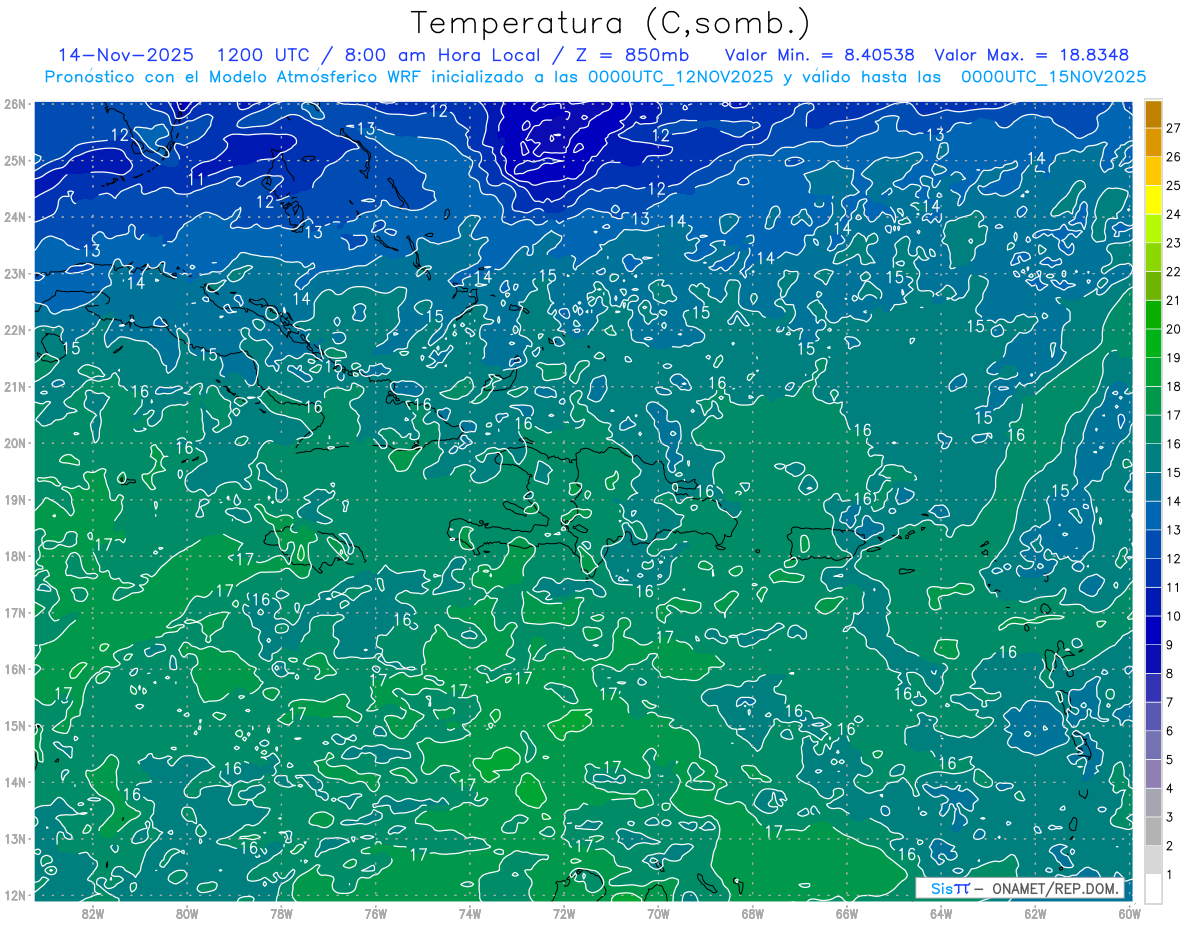Click the white bottom segment of the color scale
The height and width of the screenshot is (927, 1200).
tap(1153, 888)
